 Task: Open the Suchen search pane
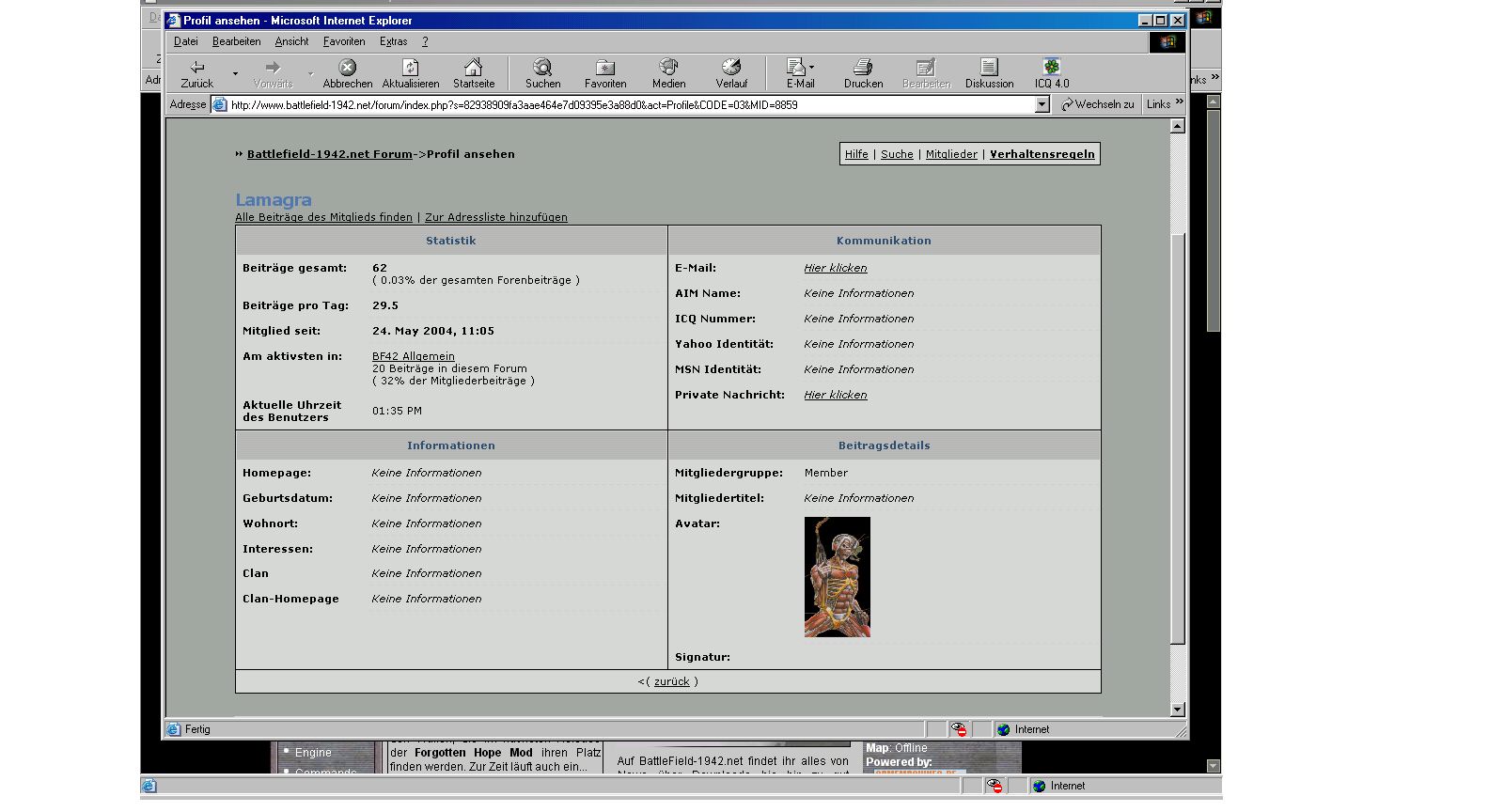[543, 73]
